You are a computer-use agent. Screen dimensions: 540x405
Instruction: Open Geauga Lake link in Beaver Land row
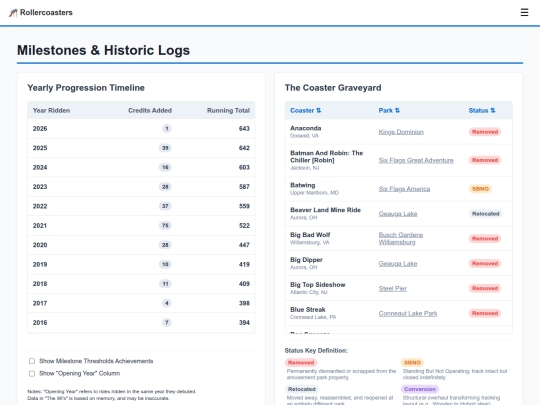[x=398, y=214]
